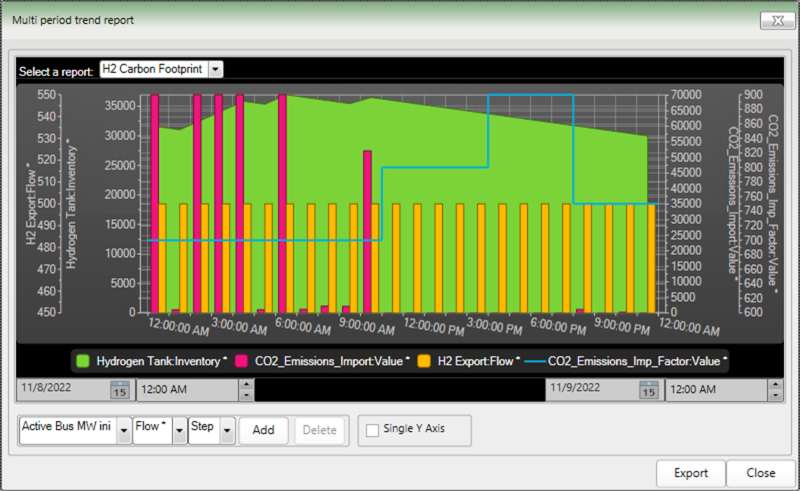Increase the end time with up arrow
Image resolution: width=800 pixels, height=491 pixels.
[x=776, y=384]
